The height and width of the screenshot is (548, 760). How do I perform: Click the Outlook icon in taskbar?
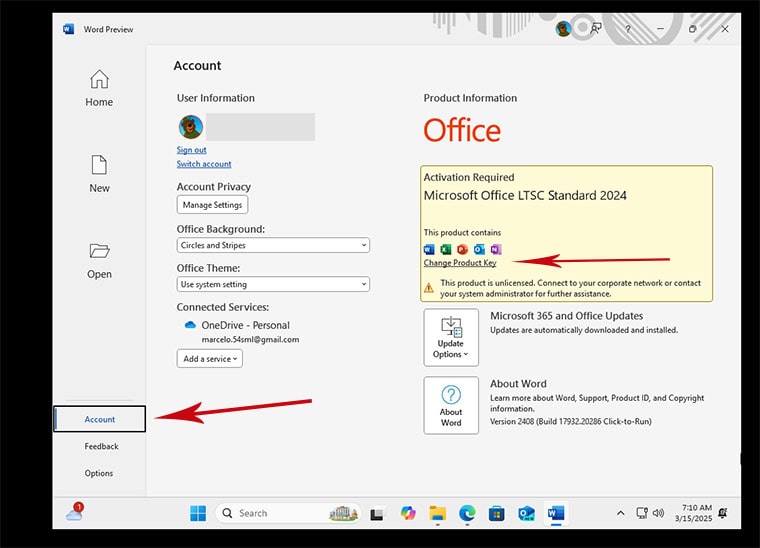(x=526, y=513)
